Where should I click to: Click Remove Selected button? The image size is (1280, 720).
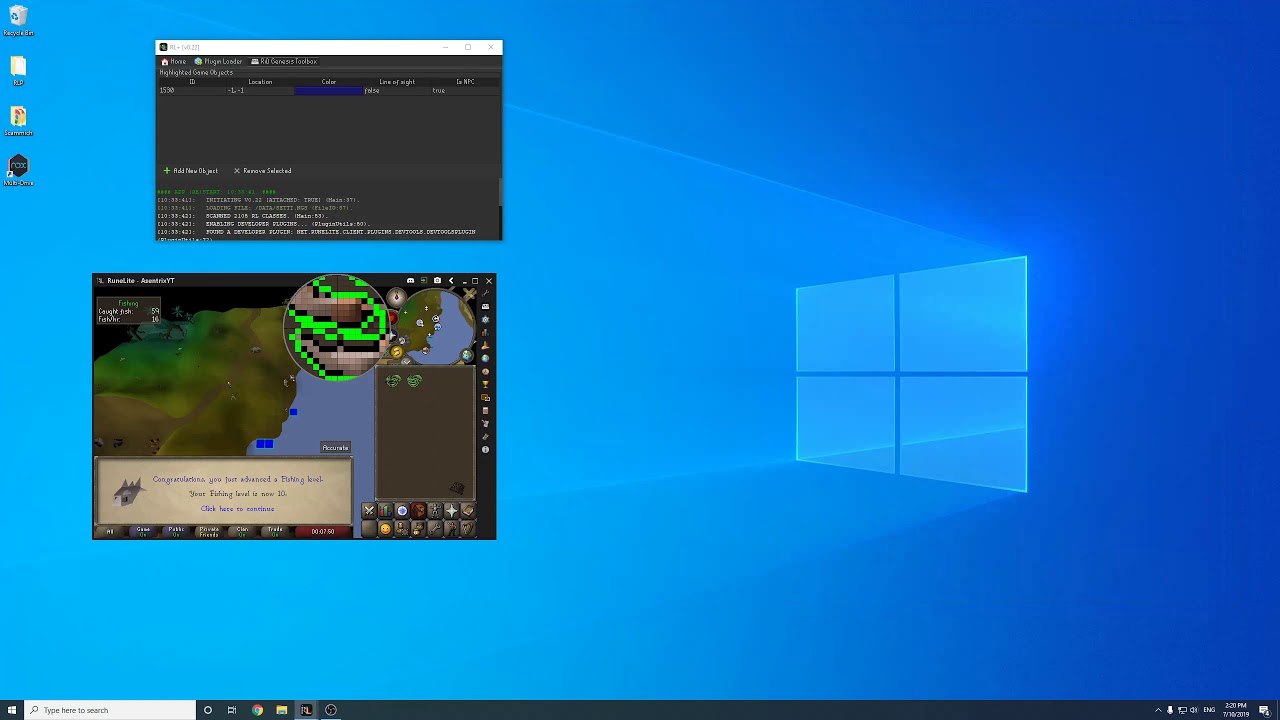click(262, 171)
